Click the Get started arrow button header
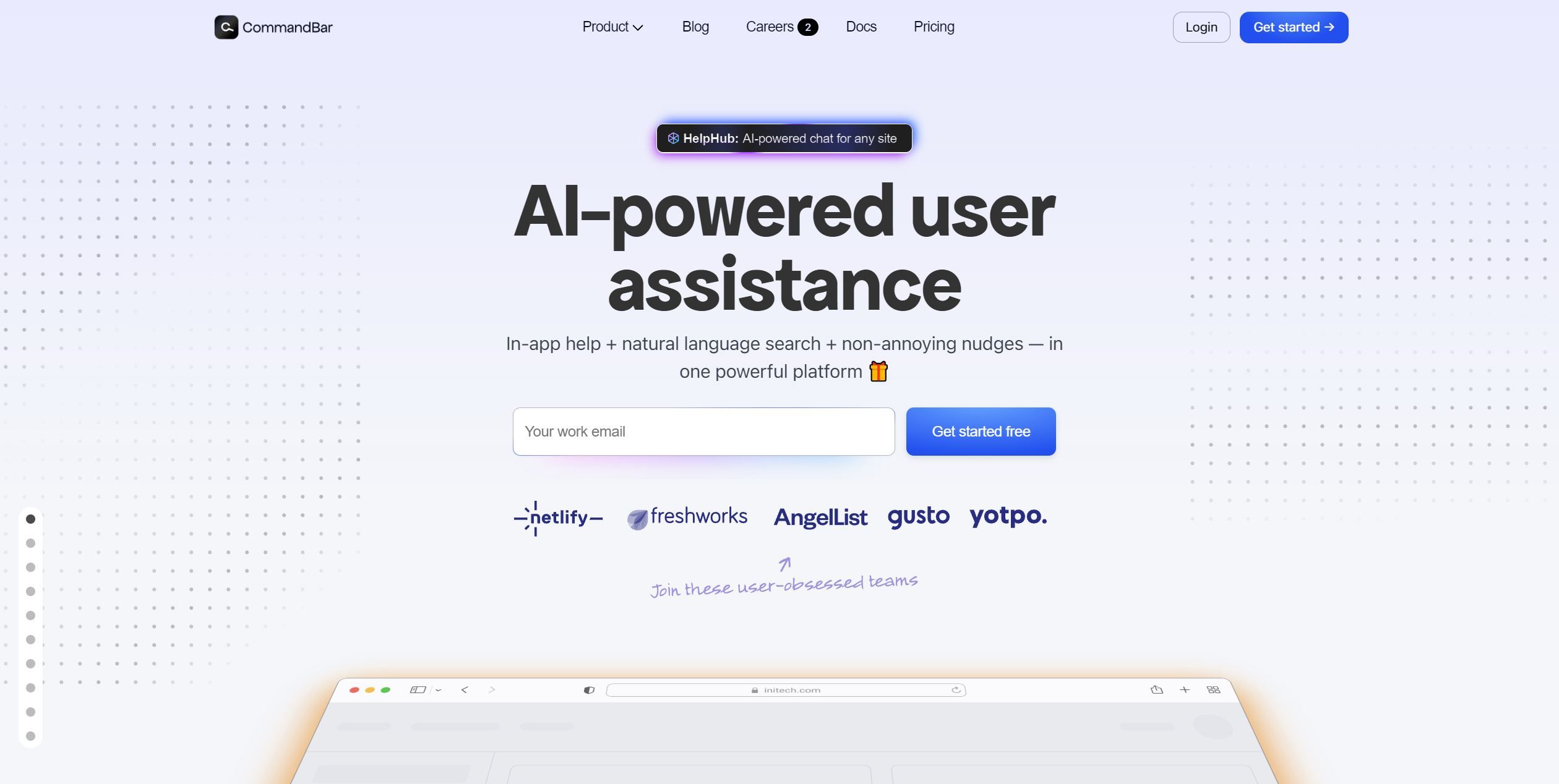The image size is (1559, 784). (x=1294, y=27)
